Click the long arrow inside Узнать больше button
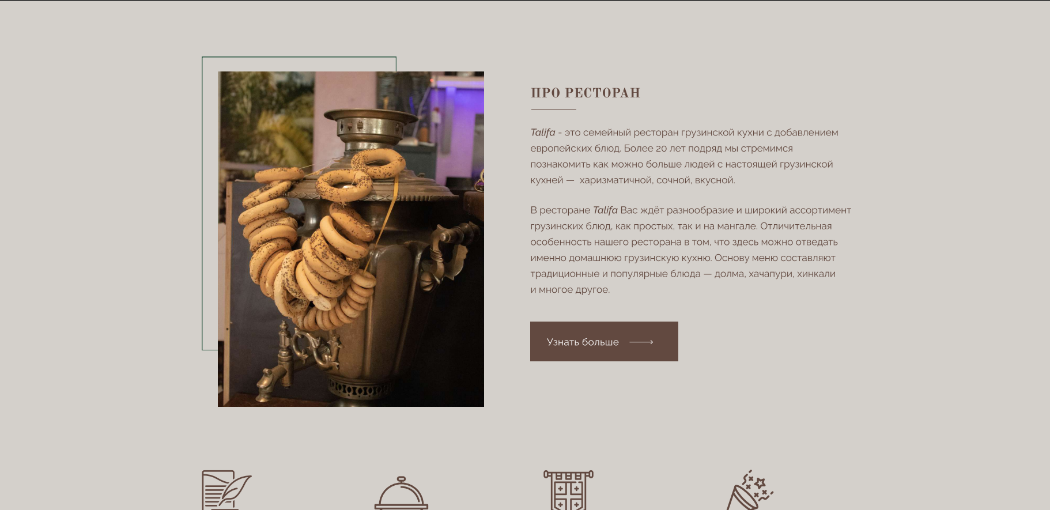 pos(642,342)
